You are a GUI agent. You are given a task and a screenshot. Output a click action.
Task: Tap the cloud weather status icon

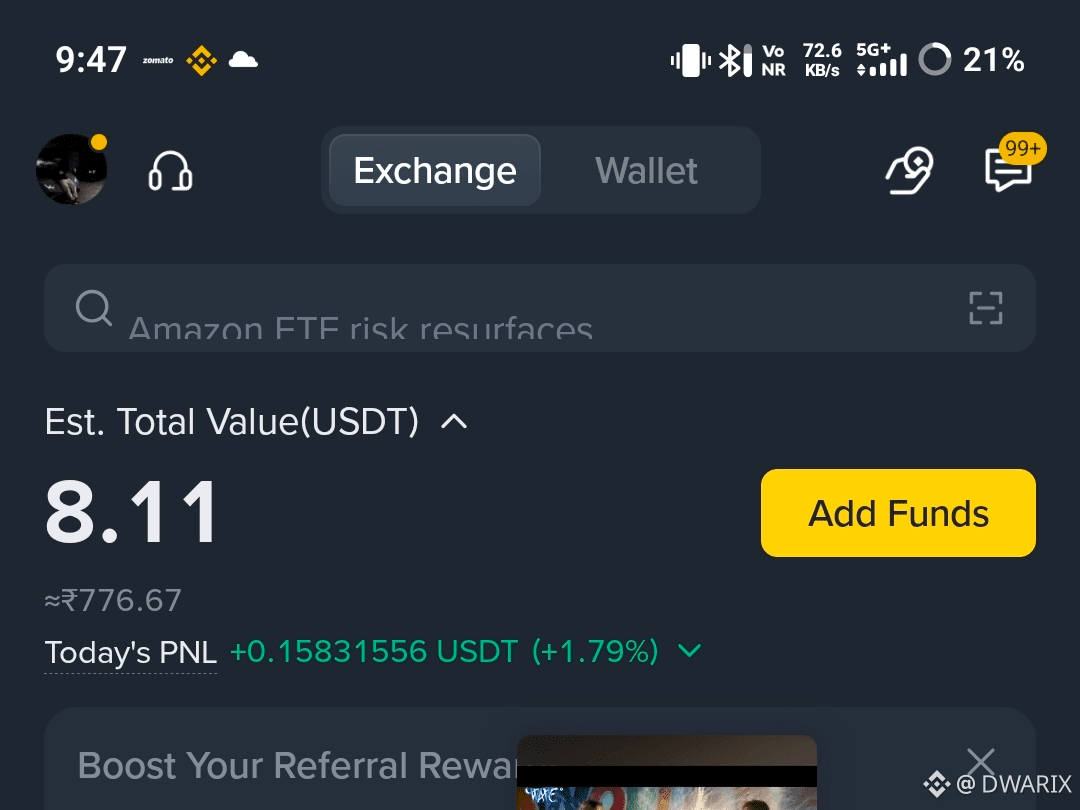click(243, 60)
